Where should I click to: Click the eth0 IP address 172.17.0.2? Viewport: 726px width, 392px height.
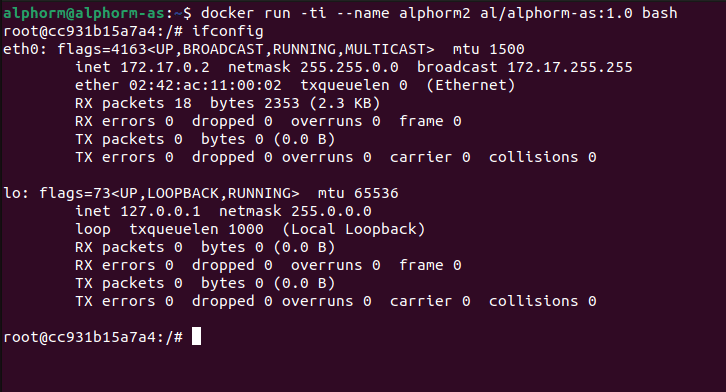click(165, 67)
